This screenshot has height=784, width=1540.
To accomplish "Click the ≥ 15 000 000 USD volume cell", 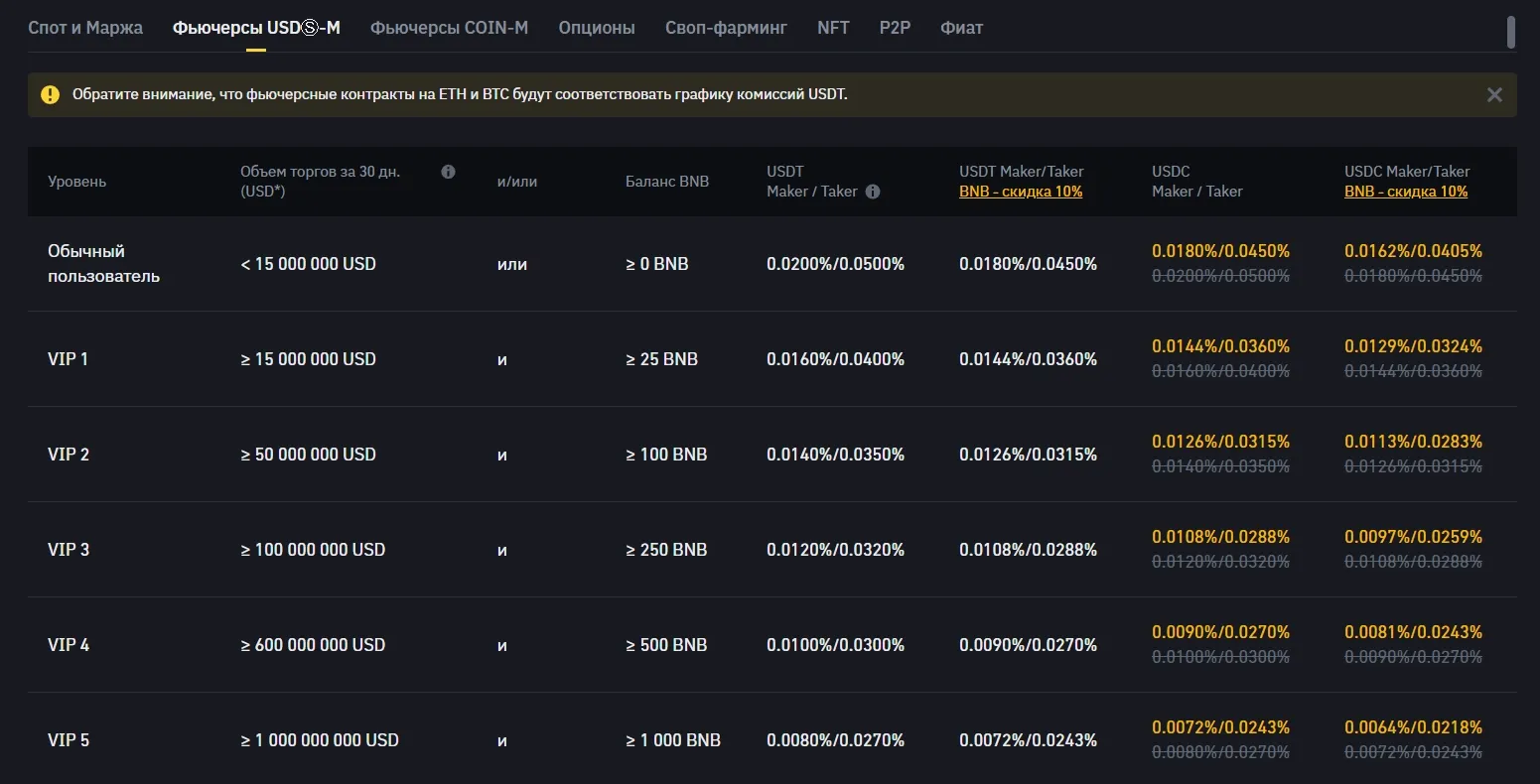I will [x=308, y=359].
